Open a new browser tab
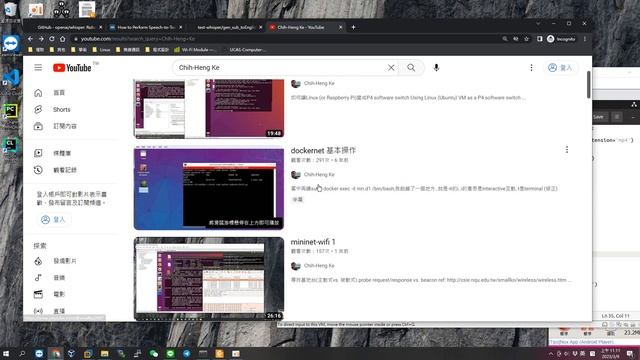 (353, 27)
